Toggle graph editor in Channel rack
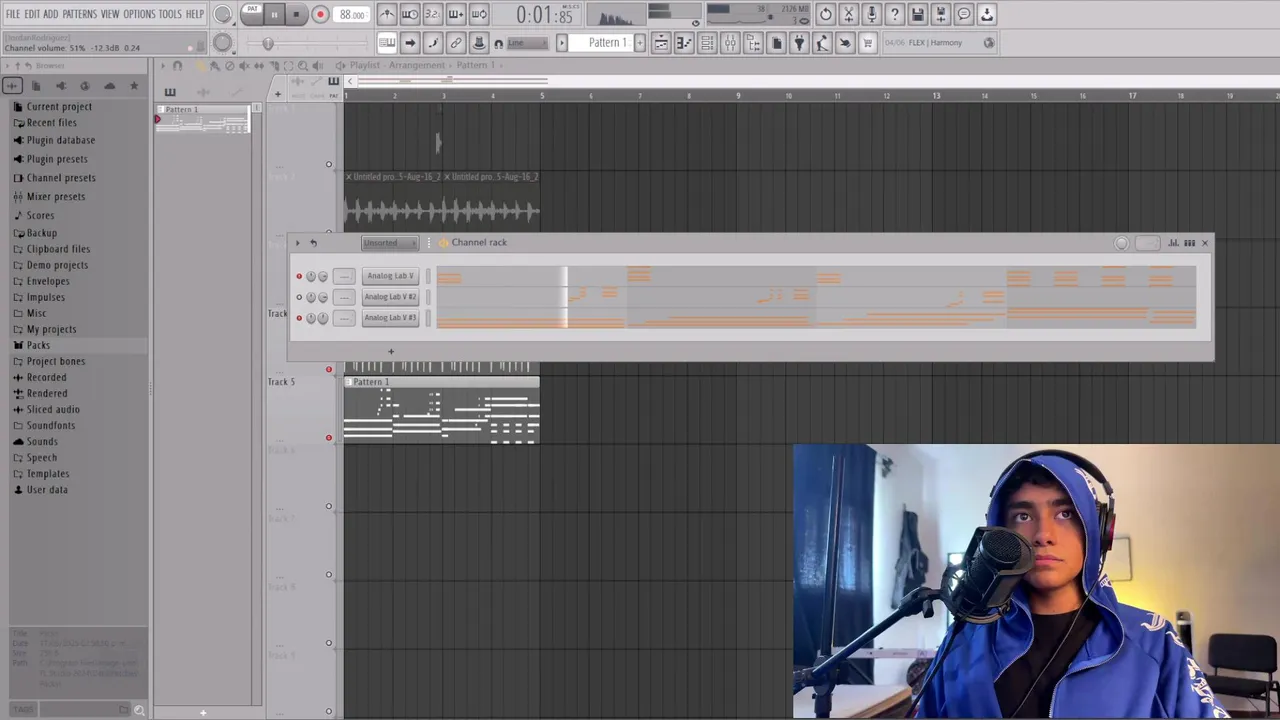 (1173, 243)
